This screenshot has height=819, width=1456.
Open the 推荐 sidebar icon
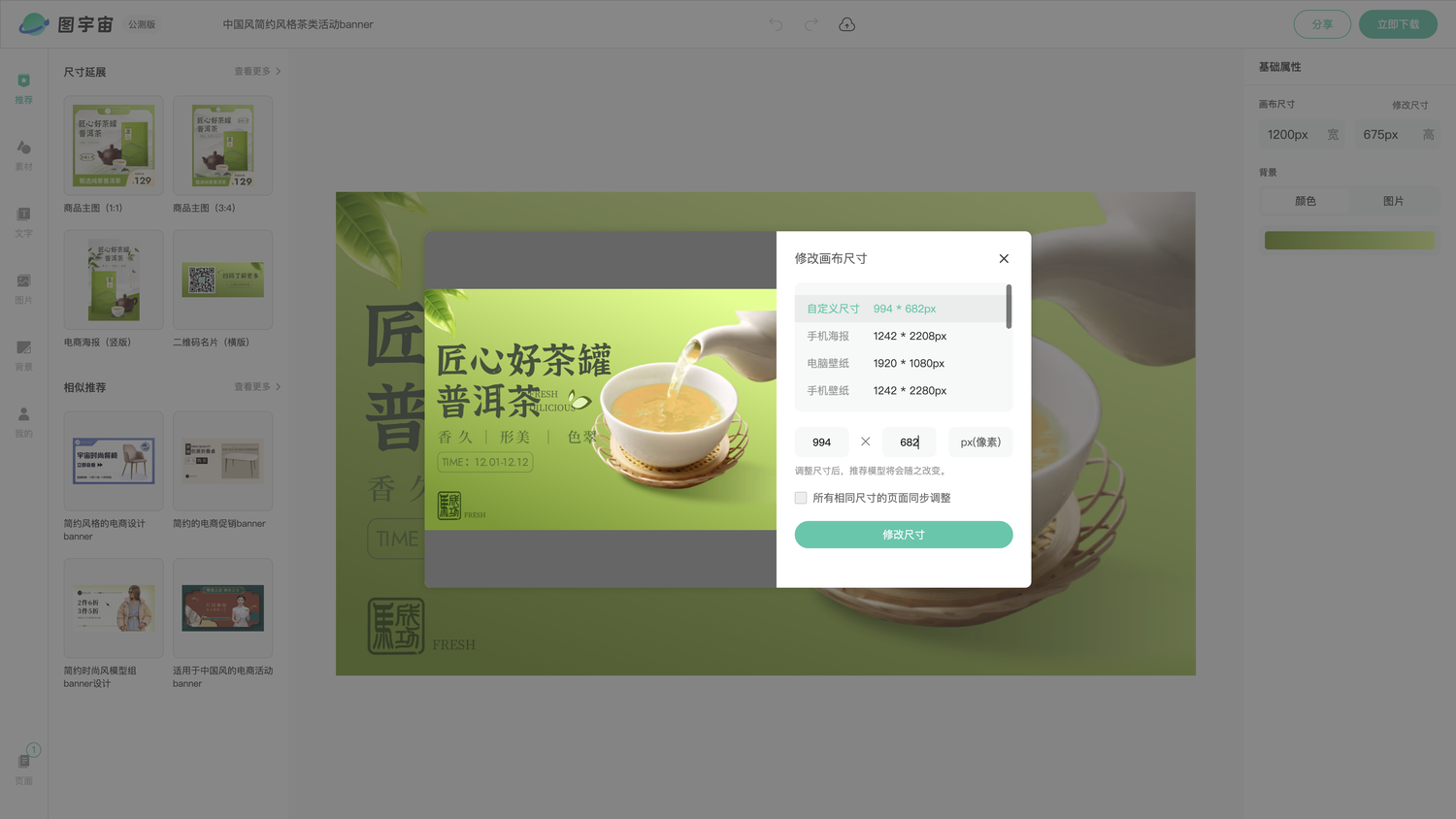(23, 87)
